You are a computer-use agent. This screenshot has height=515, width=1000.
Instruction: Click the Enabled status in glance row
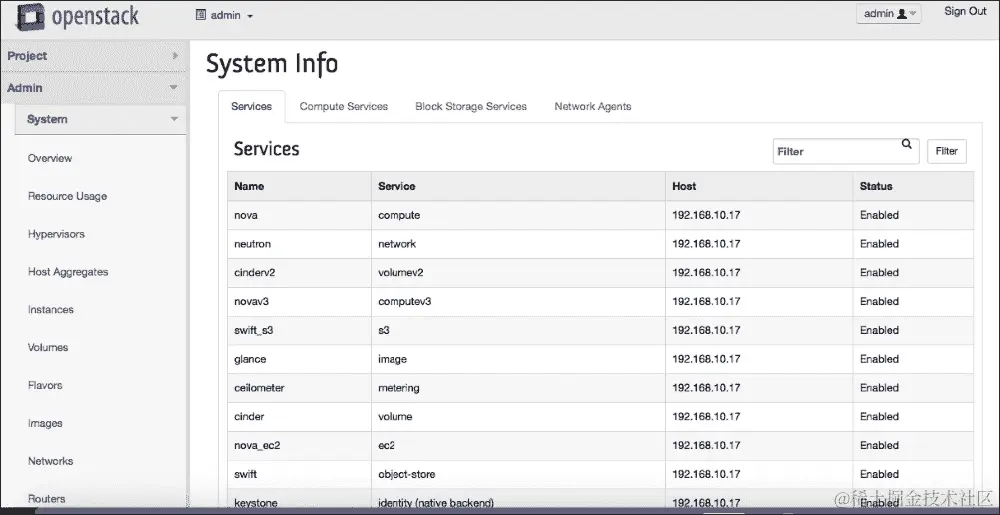[x=879, y=359]
